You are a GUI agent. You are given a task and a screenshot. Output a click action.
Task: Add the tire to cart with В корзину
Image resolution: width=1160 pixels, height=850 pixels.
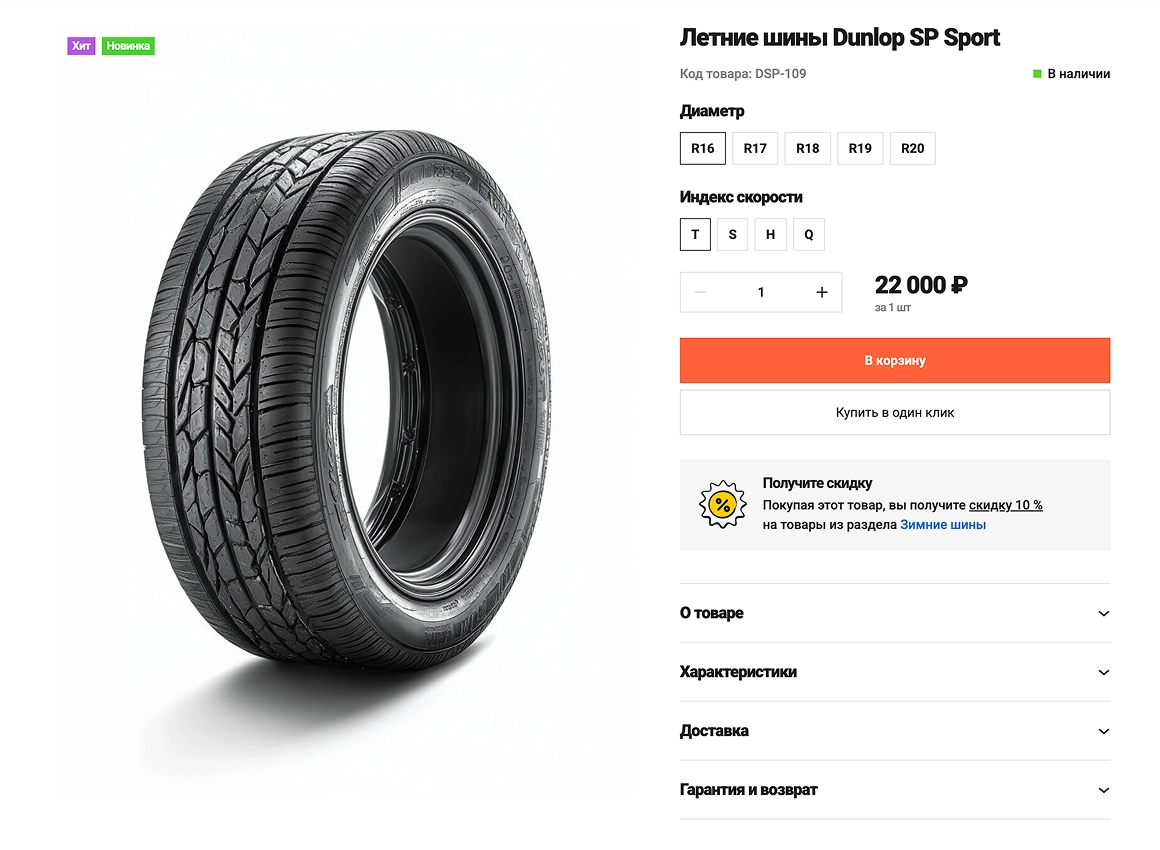point(894,360)
